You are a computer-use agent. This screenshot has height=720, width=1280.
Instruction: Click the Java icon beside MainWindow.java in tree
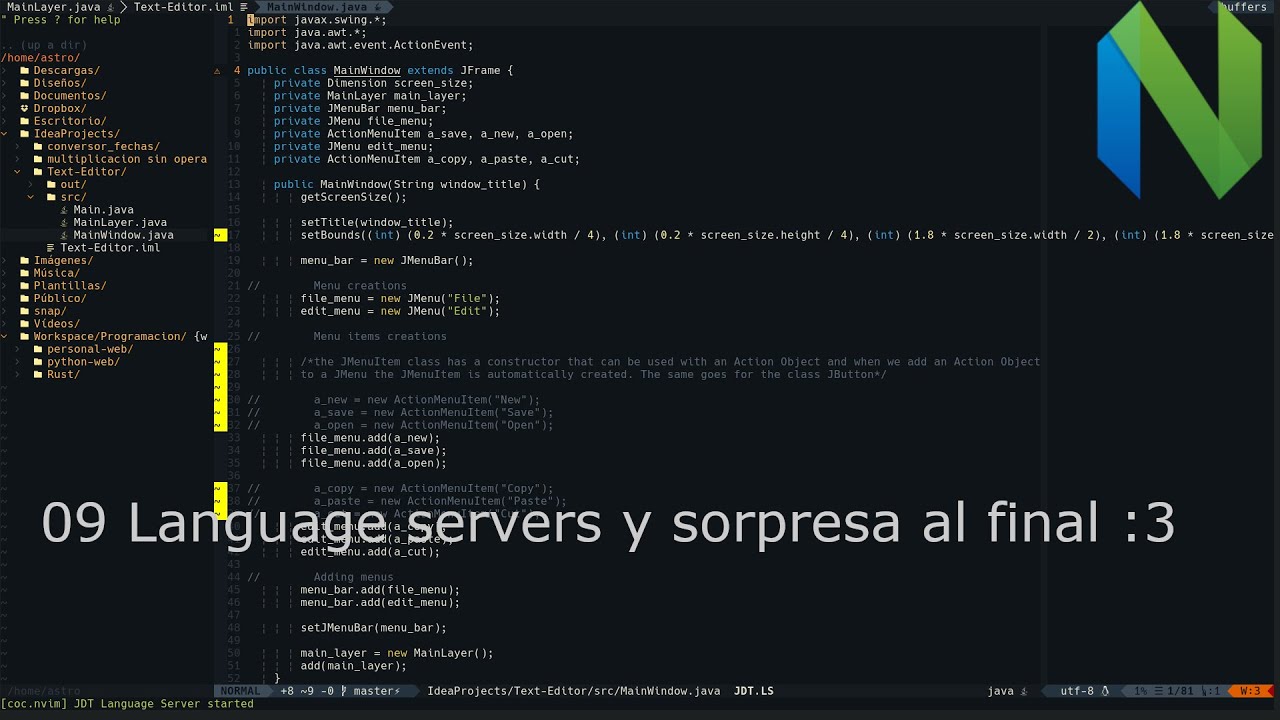point(64,235)
